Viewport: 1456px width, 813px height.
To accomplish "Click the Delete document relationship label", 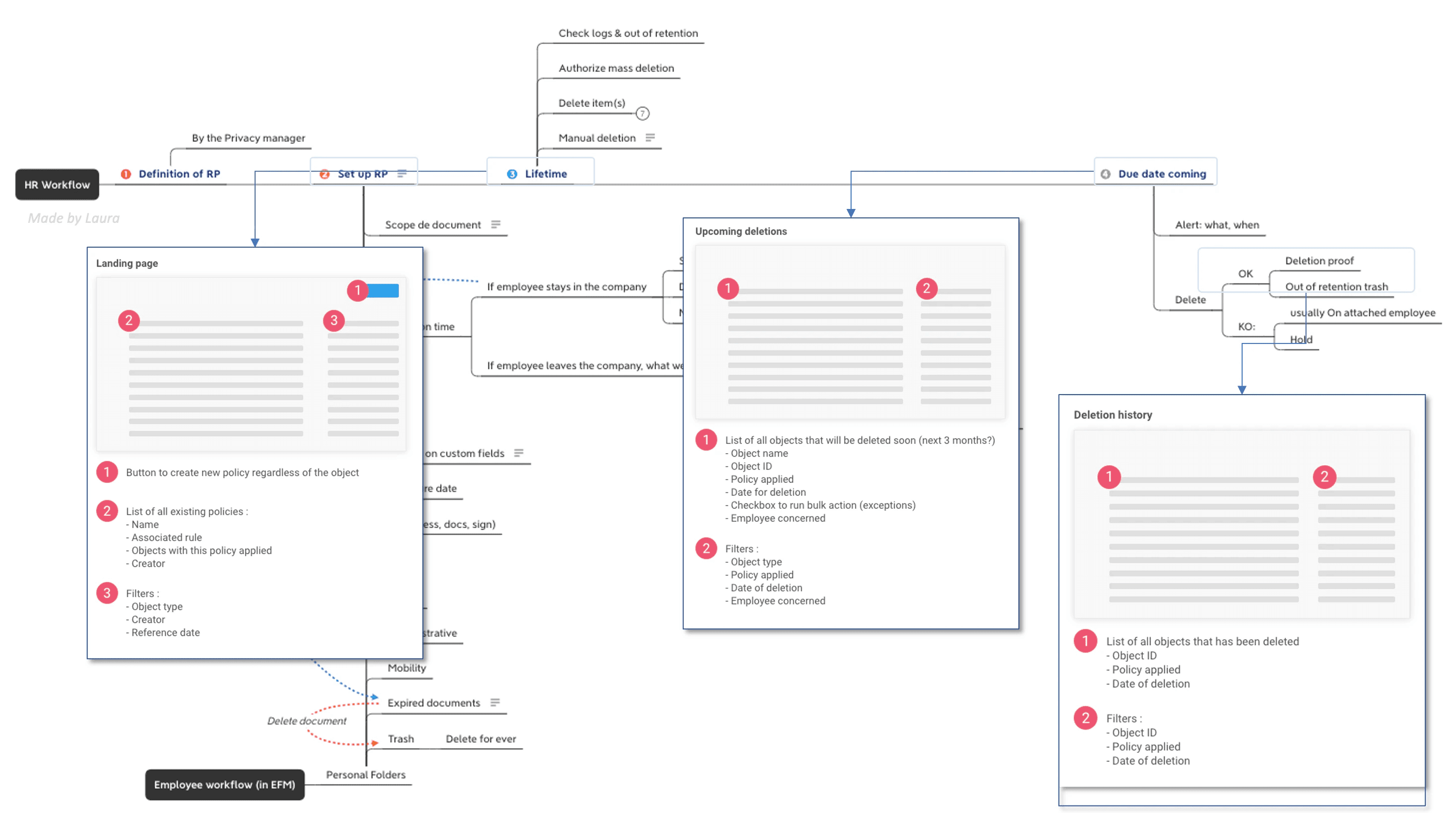I will coord(306,721).
